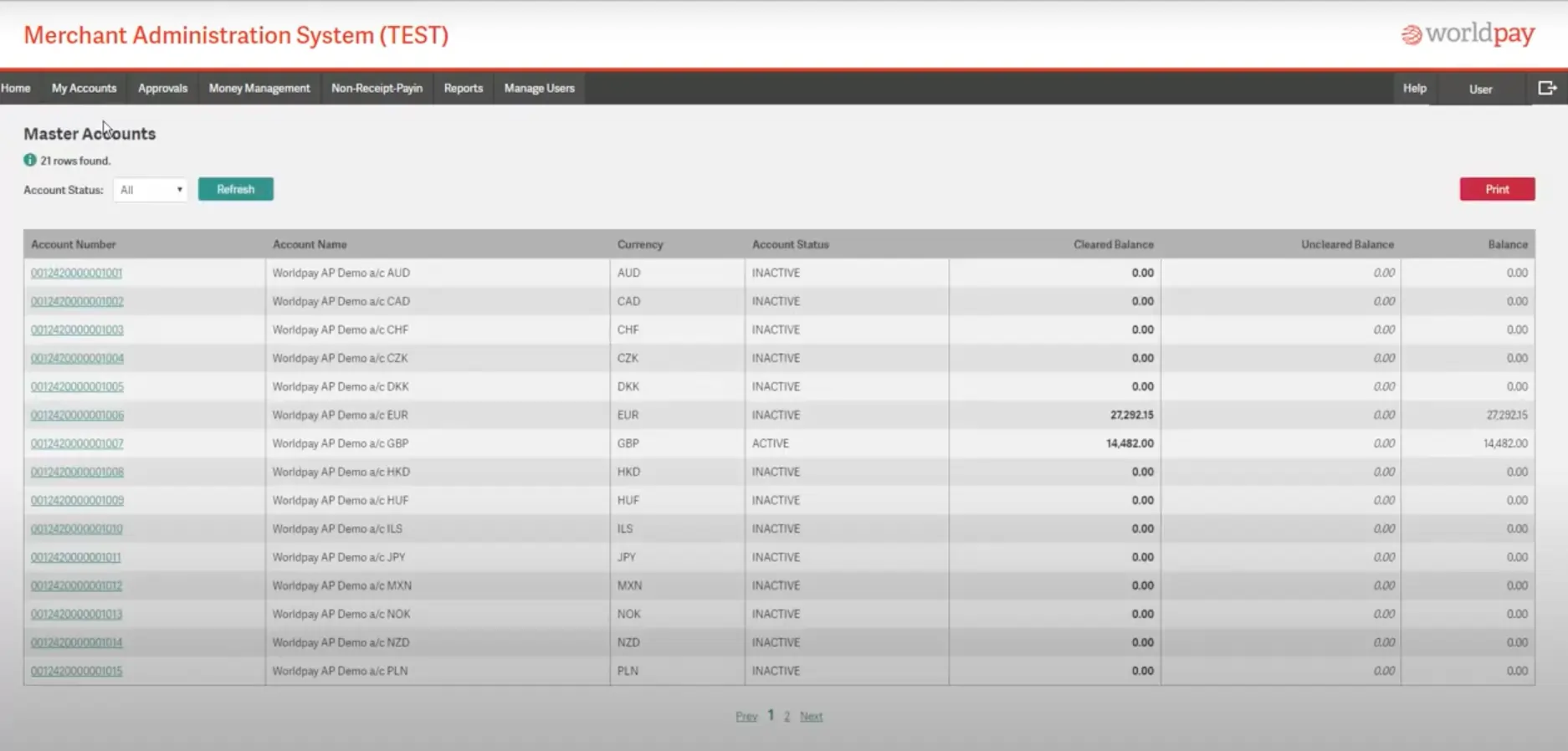Click the Account Number column header
Screen dimensions: 1568x751
pos(74,244)
